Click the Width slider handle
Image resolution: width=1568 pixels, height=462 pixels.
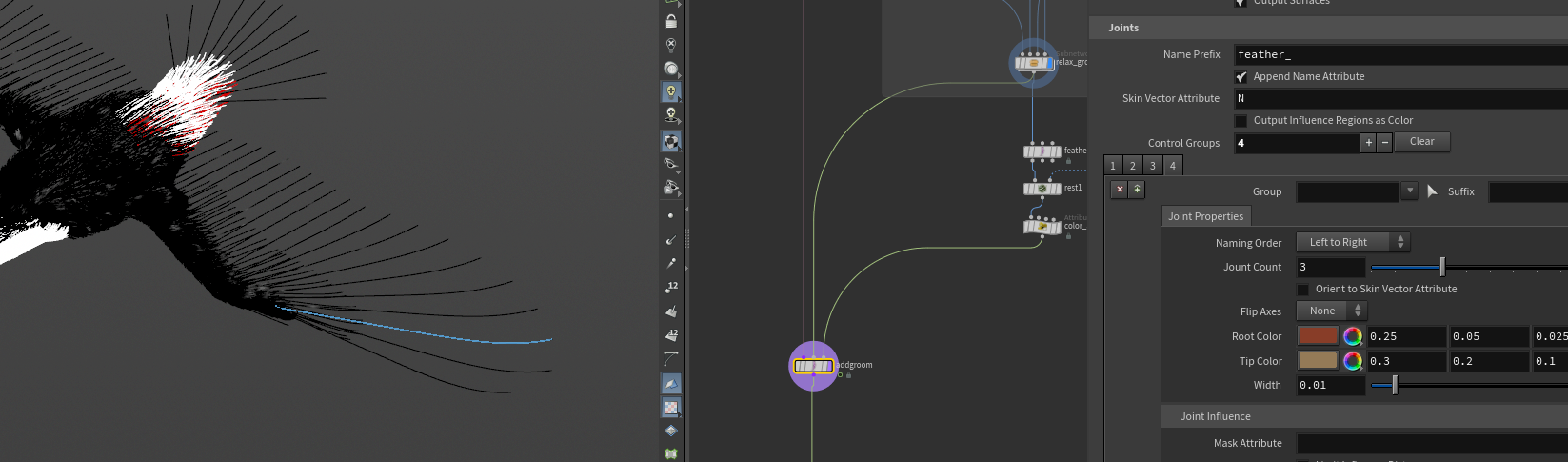[1395, 385]
